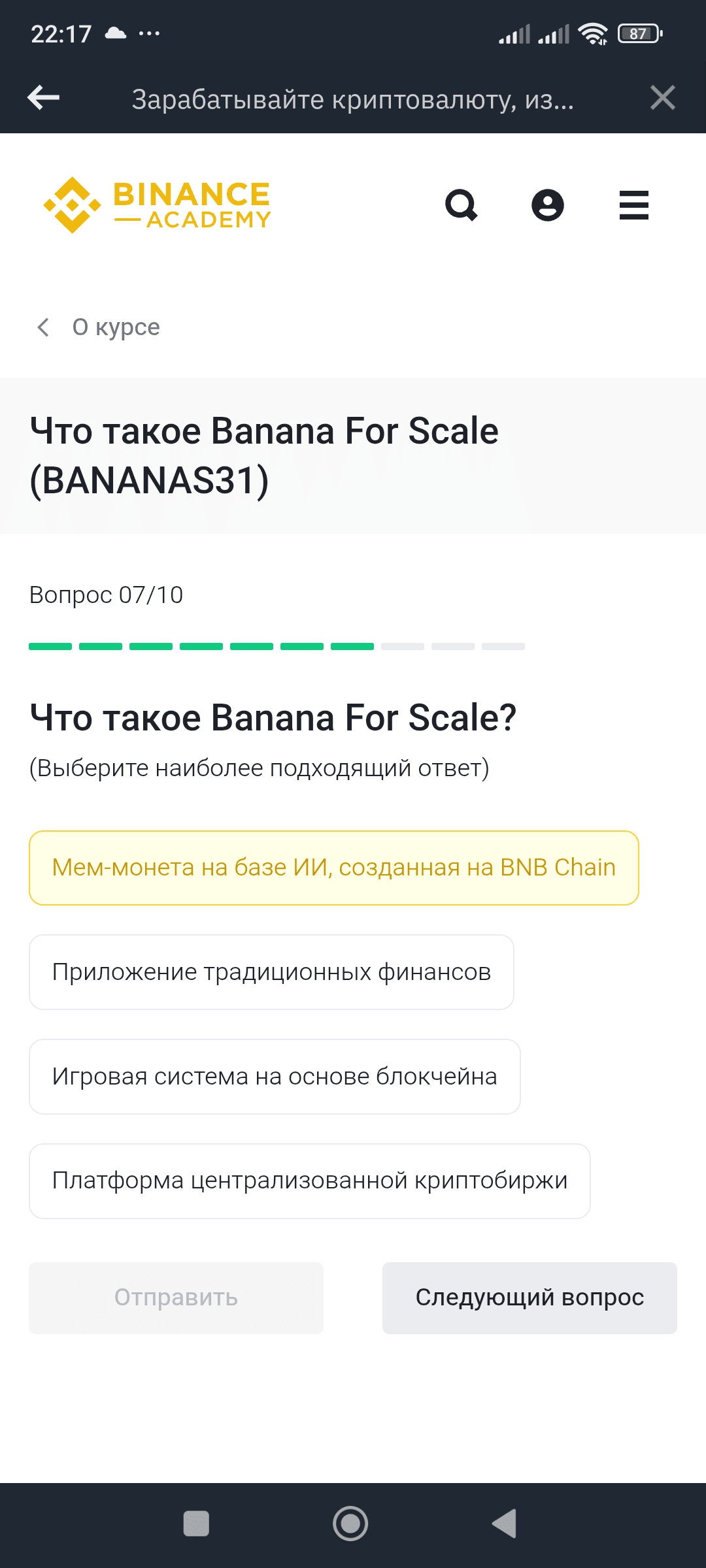Close the in-app browser with the X
Screen dimensions: 706x1568
click(662, 98)
